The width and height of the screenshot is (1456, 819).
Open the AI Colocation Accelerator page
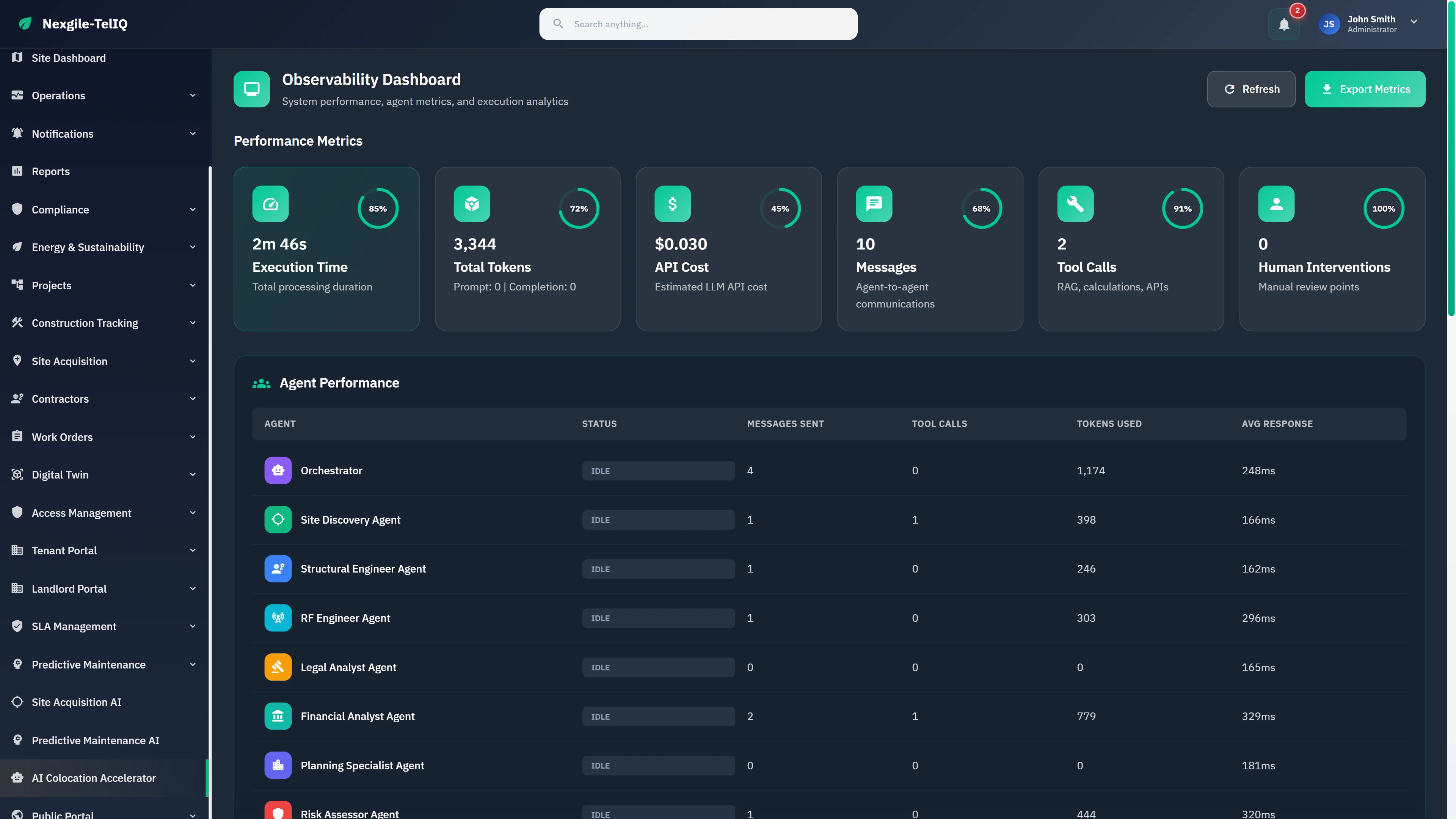(93, 778)
